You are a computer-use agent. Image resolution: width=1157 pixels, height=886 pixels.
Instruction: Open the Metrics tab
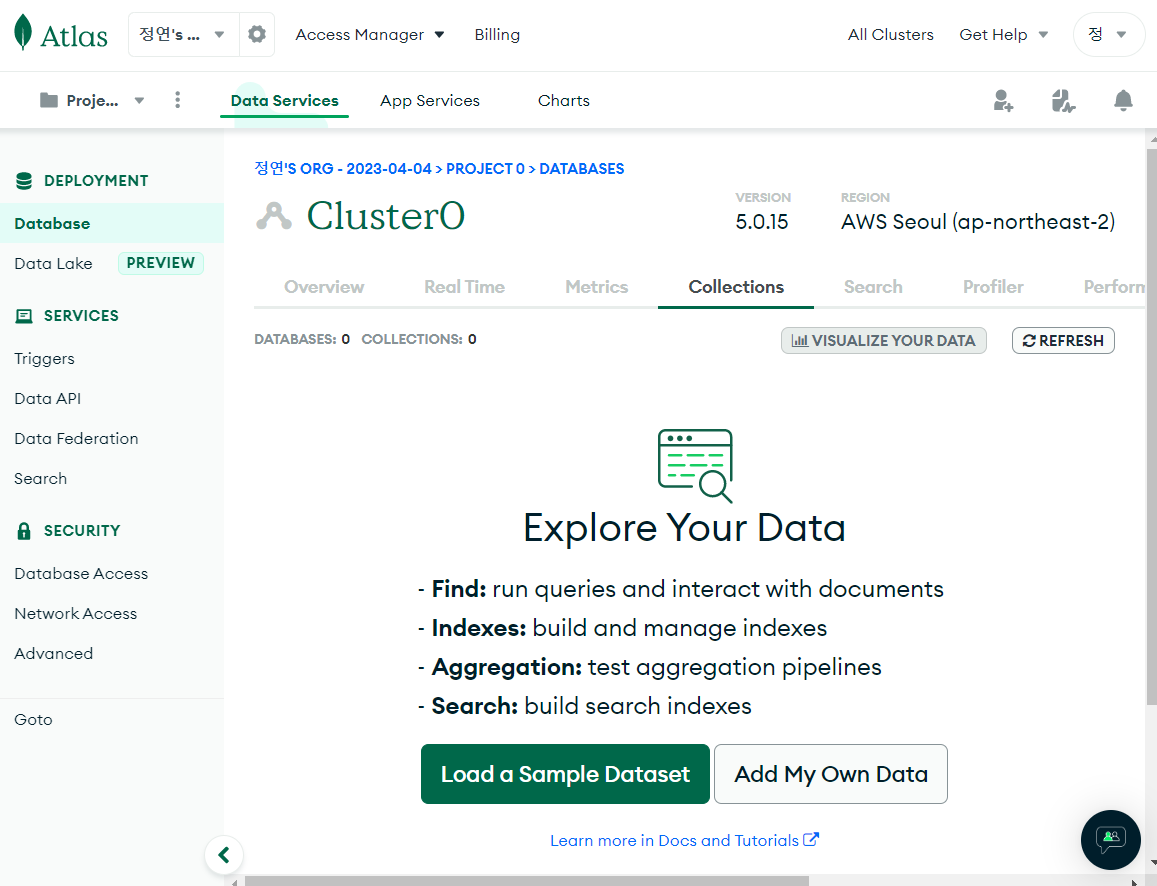tap(596, 287)
